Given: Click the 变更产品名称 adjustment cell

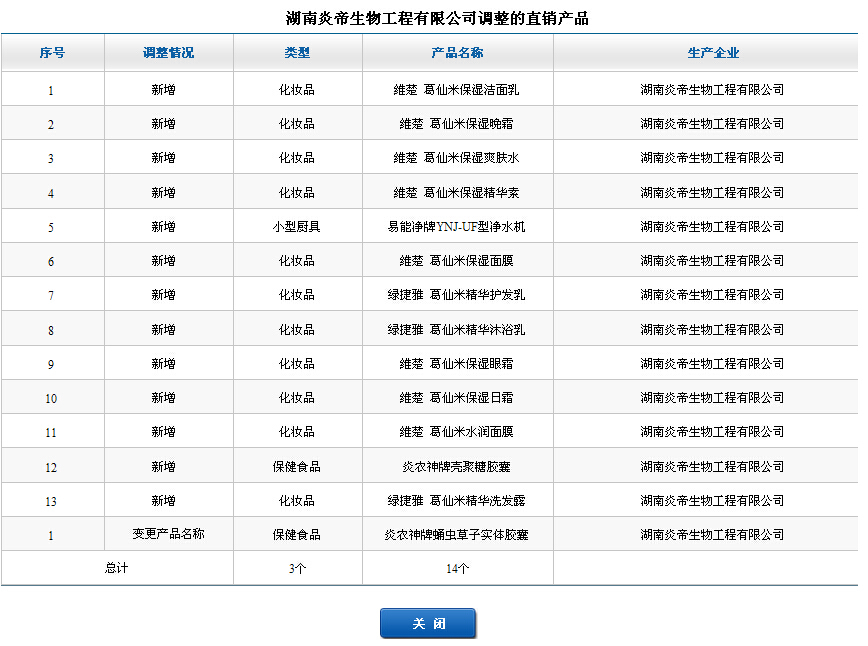Looking at the screenshot, I should click(x=168, y=534).
